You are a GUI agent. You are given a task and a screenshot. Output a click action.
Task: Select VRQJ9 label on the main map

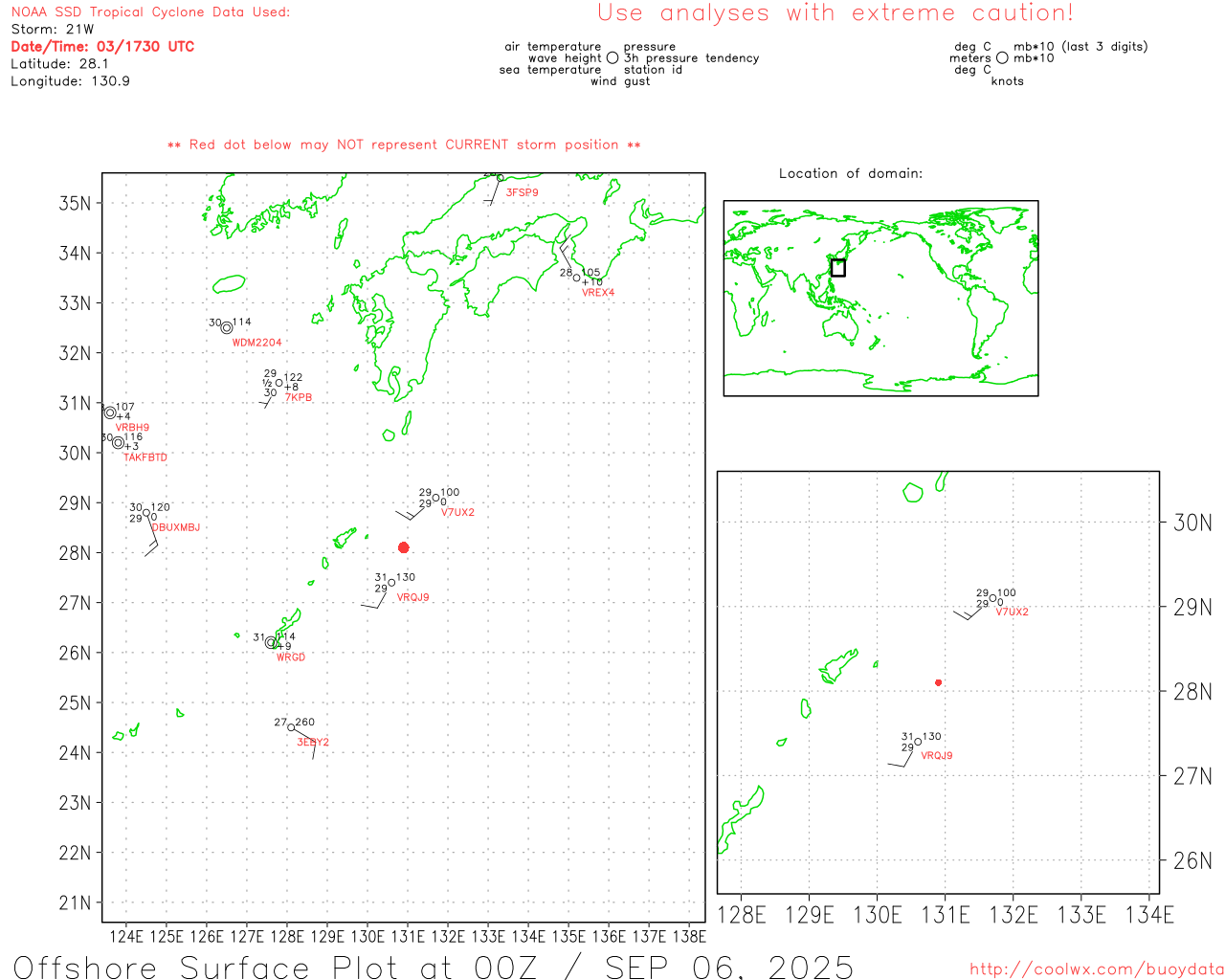tap(412, 597)
